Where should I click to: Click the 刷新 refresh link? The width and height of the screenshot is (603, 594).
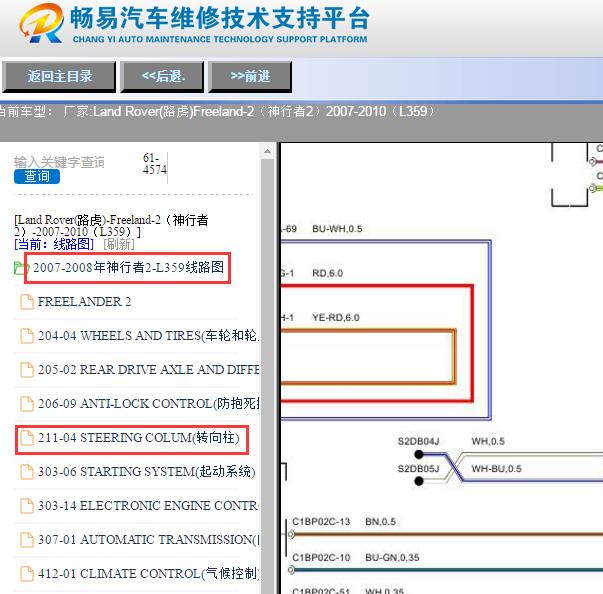point(119,244)
